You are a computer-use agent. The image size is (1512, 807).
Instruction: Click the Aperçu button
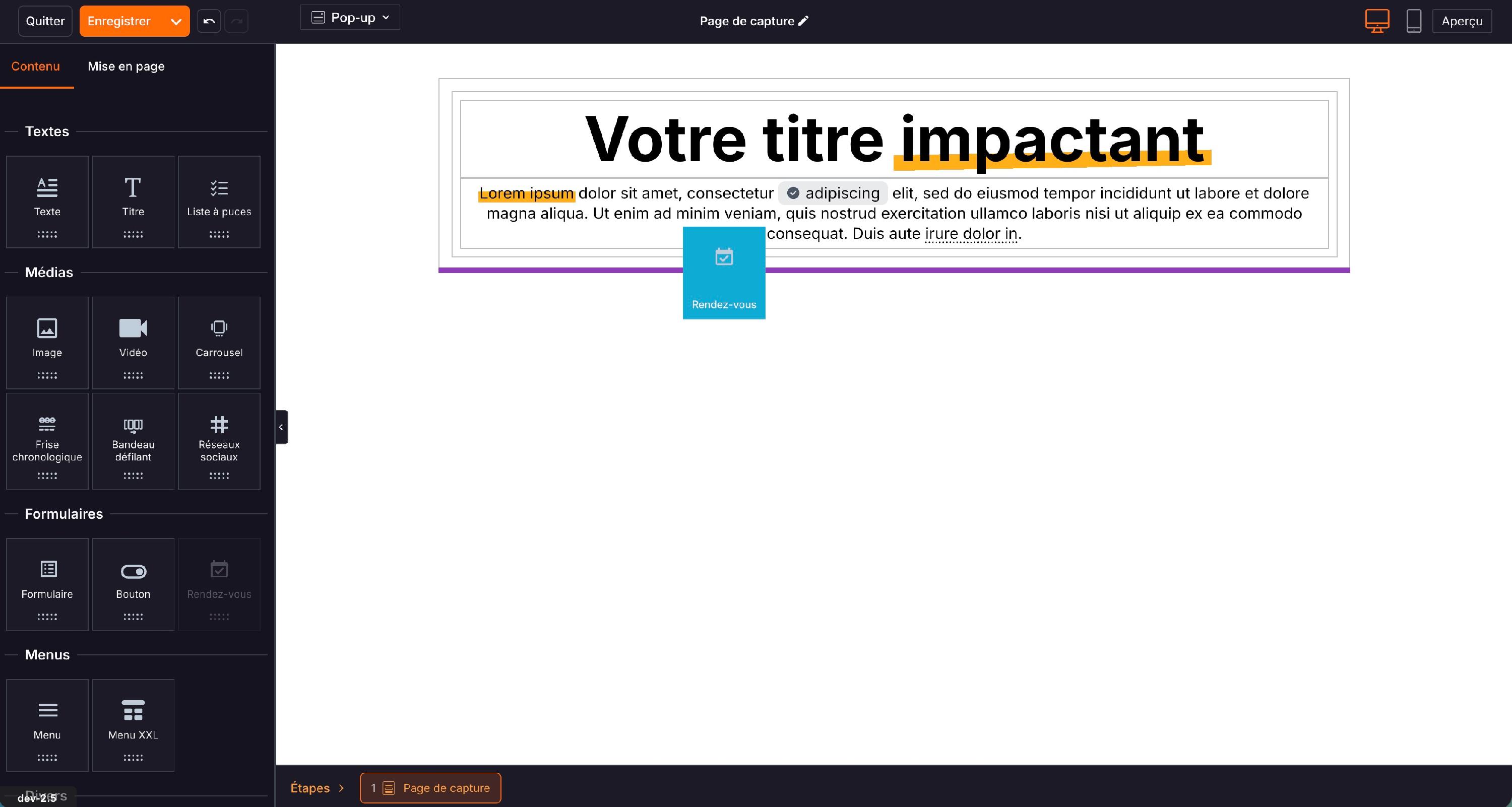[1462, 21]
